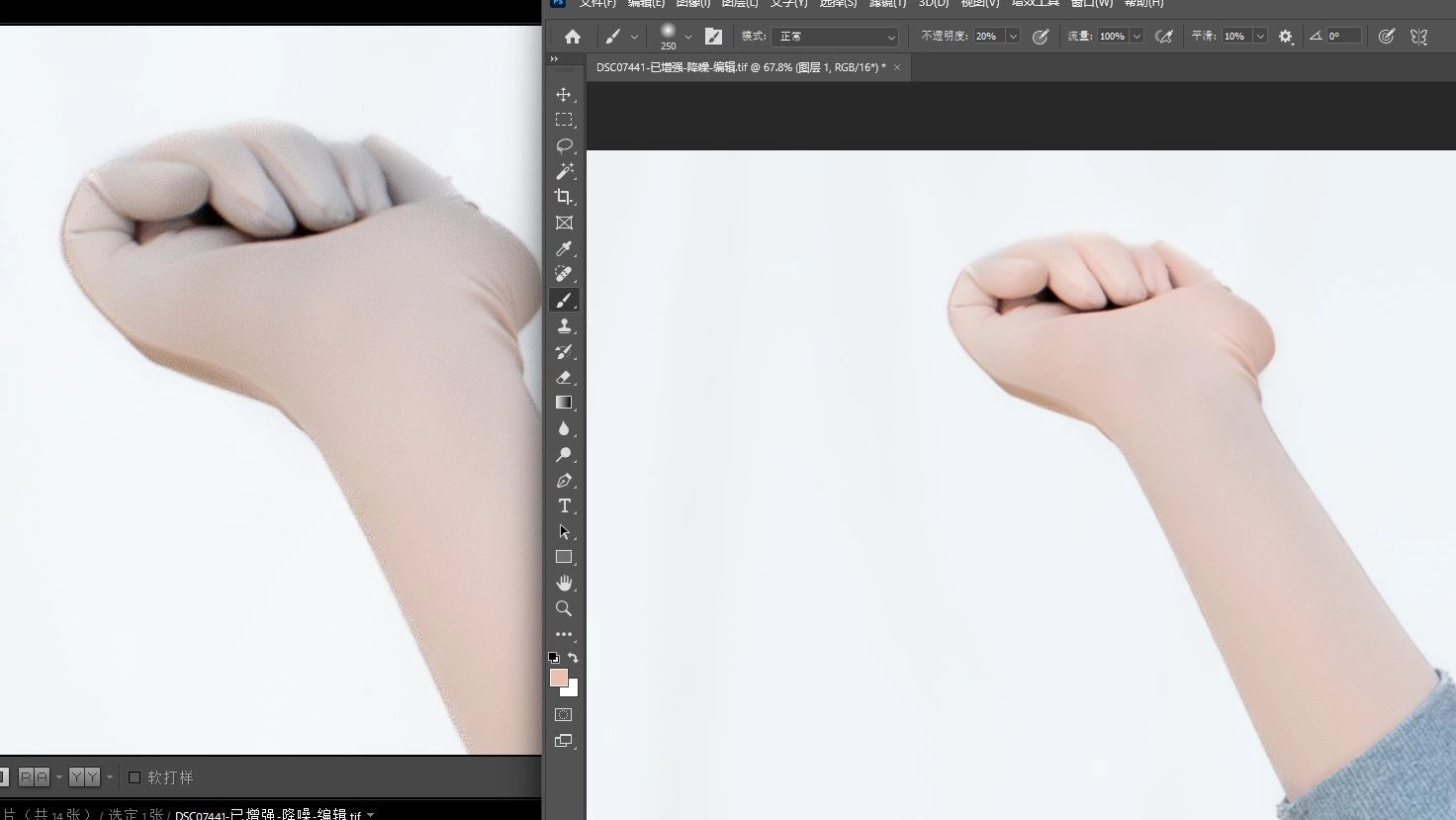This screenshot has height=820, width=1456.
Task: Select the Gradient tool
Action: 564,403
